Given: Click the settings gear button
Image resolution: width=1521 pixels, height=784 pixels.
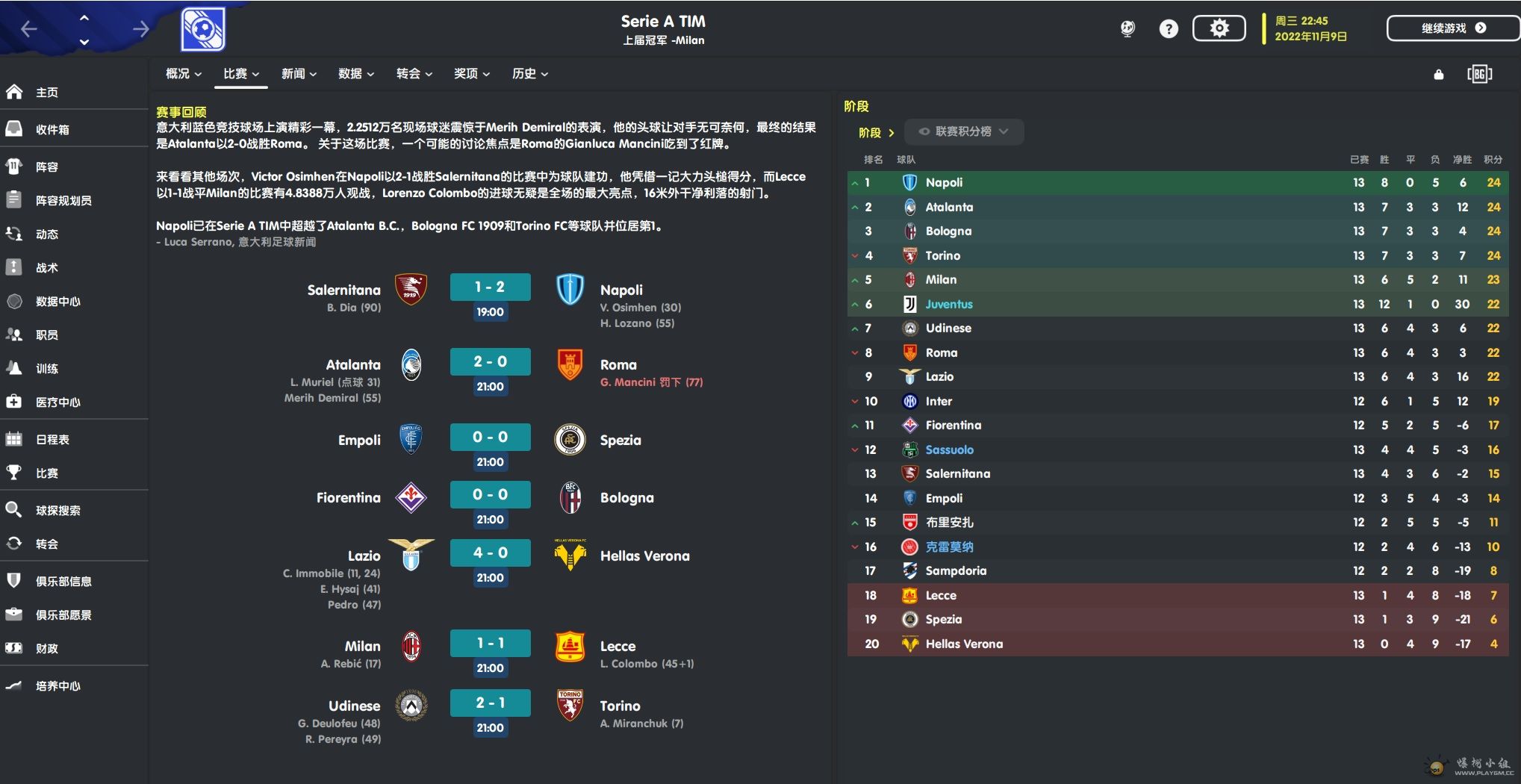Looking at the screenshot, I should 1219,28.
